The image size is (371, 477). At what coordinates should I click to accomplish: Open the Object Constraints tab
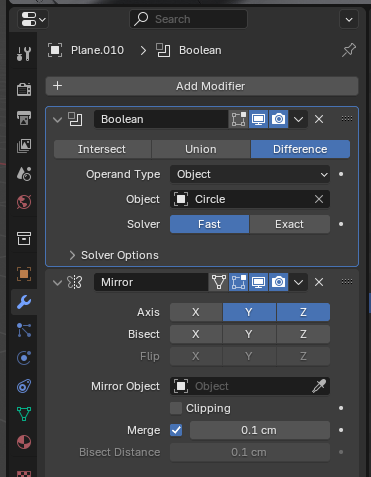[x=24, y=386]
